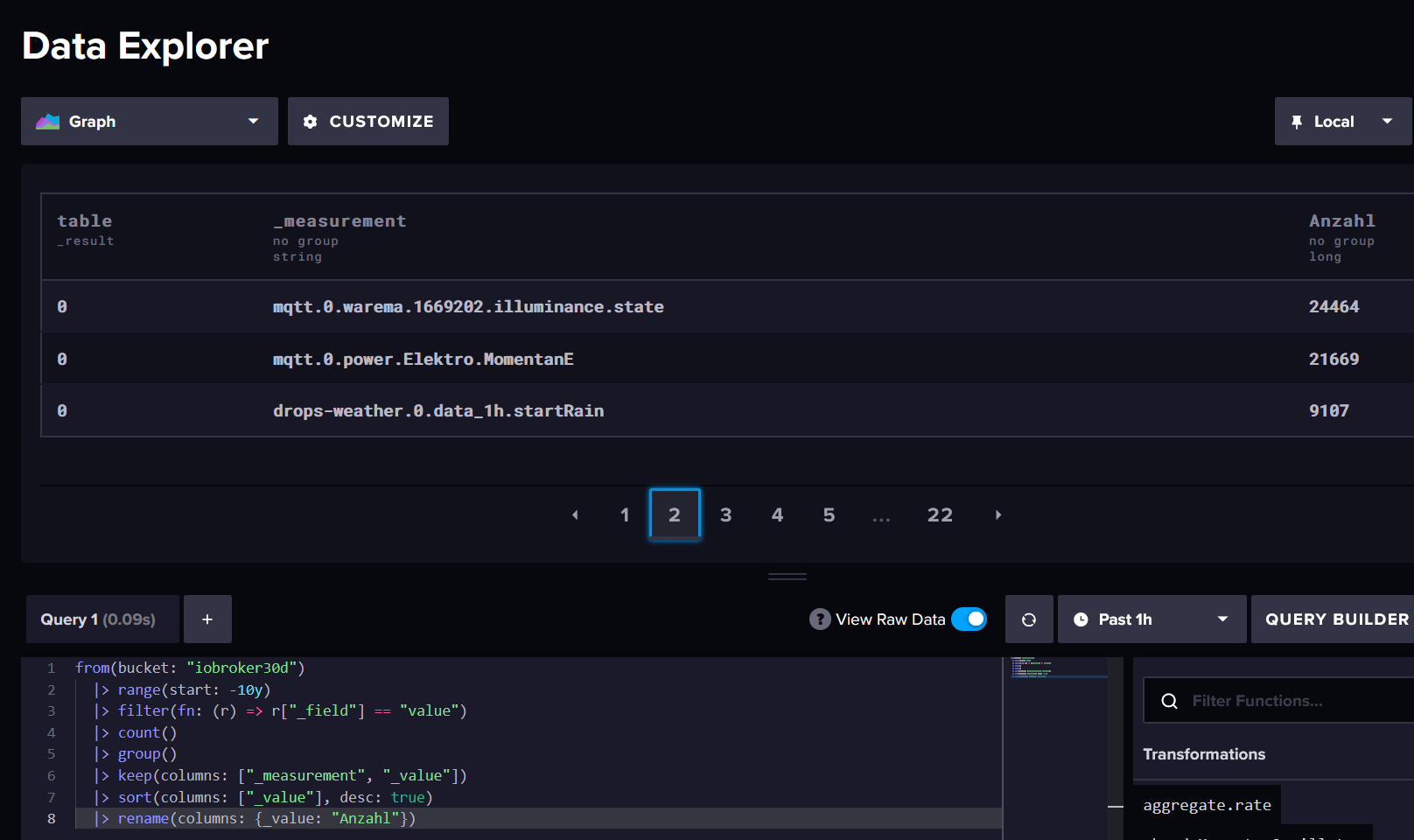Place cursor on the keep(columns:) line

(x=280, y=775)
